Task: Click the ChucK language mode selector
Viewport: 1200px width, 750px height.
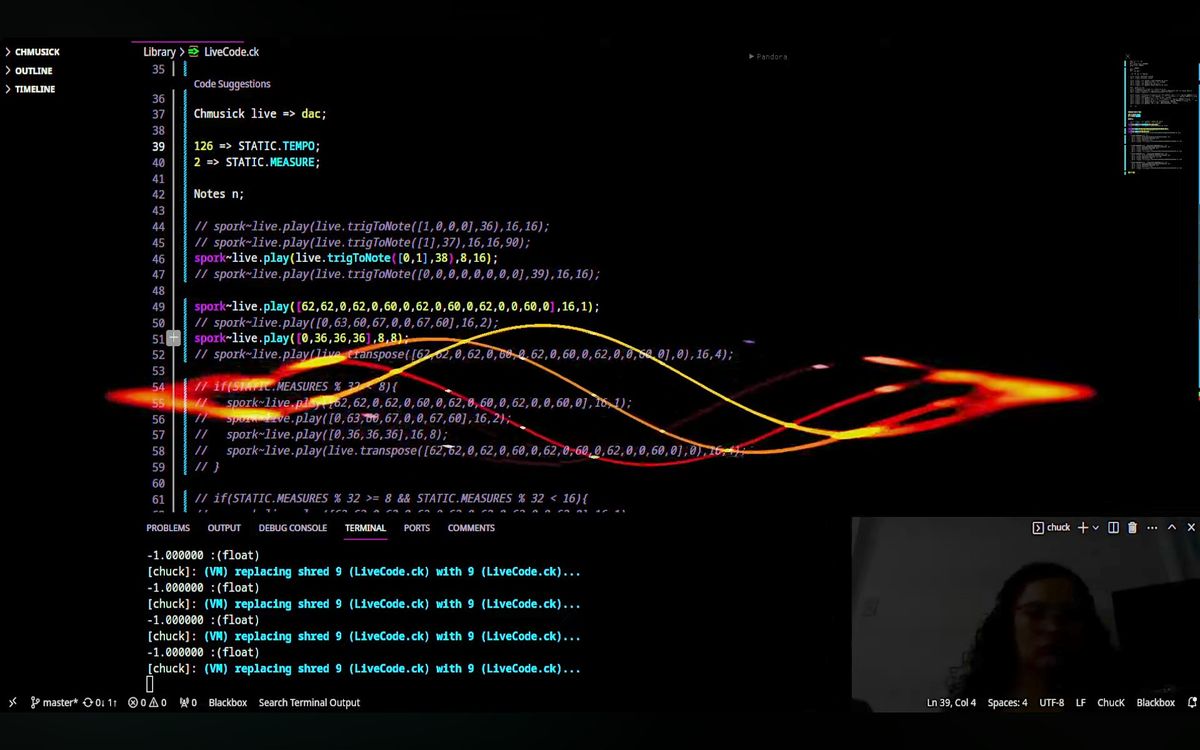Action: click(x=1111, y=702)
